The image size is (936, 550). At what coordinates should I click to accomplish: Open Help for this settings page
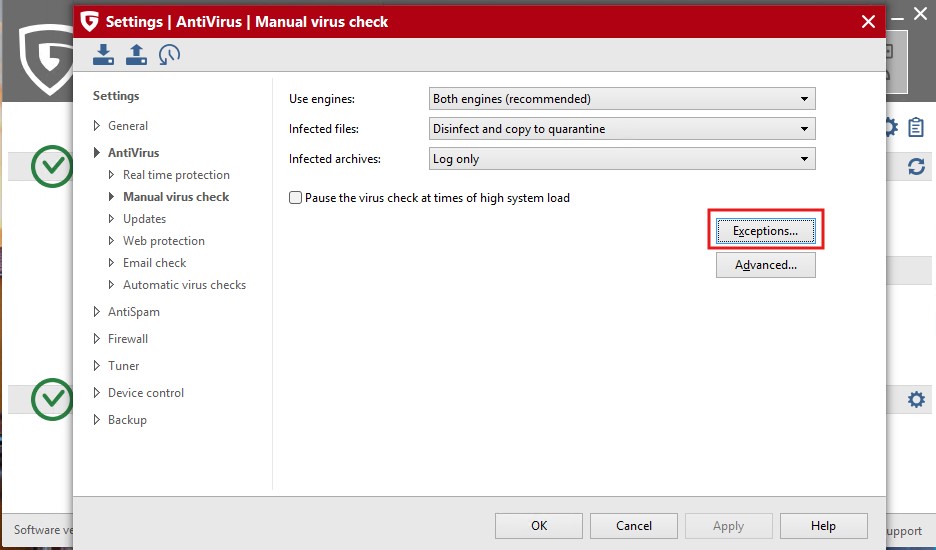823,526
